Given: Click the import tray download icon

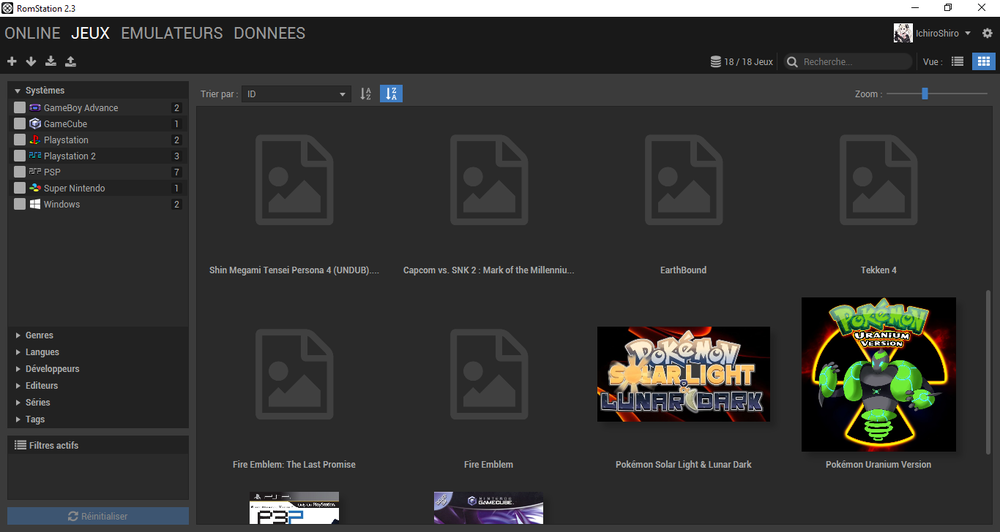Looking at the screenshot, I should point(50,61).
